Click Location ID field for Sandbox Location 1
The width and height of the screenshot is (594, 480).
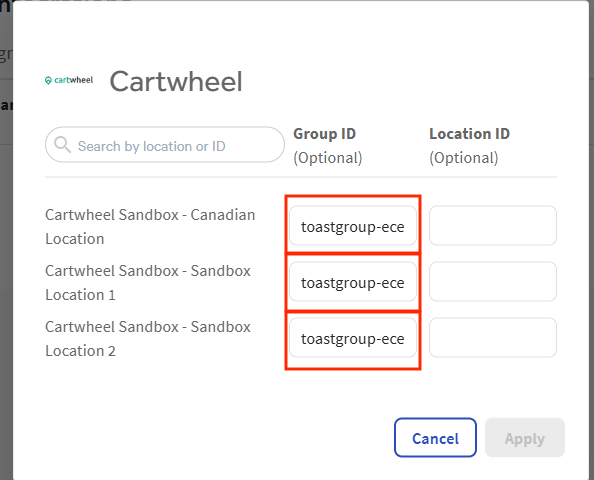click(x=493, y=281)
